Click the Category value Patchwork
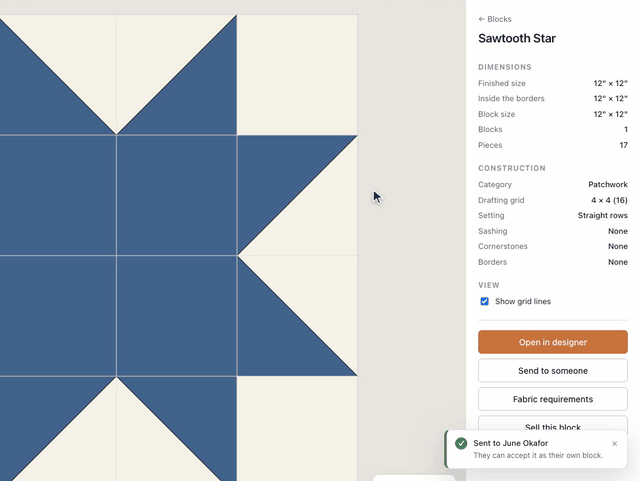This screenshot has width=640, height=481. pyautogui.click(x=608, y=185)
